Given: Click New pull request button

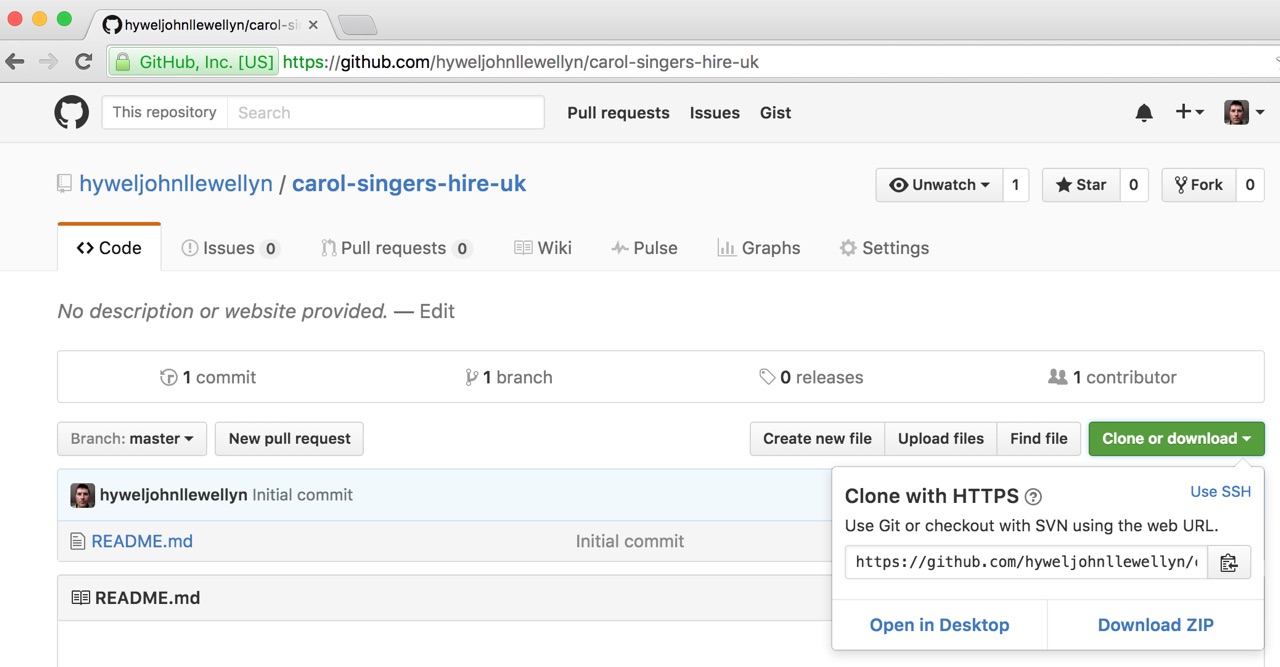Looking at the screenshot, I should [289, 439].
